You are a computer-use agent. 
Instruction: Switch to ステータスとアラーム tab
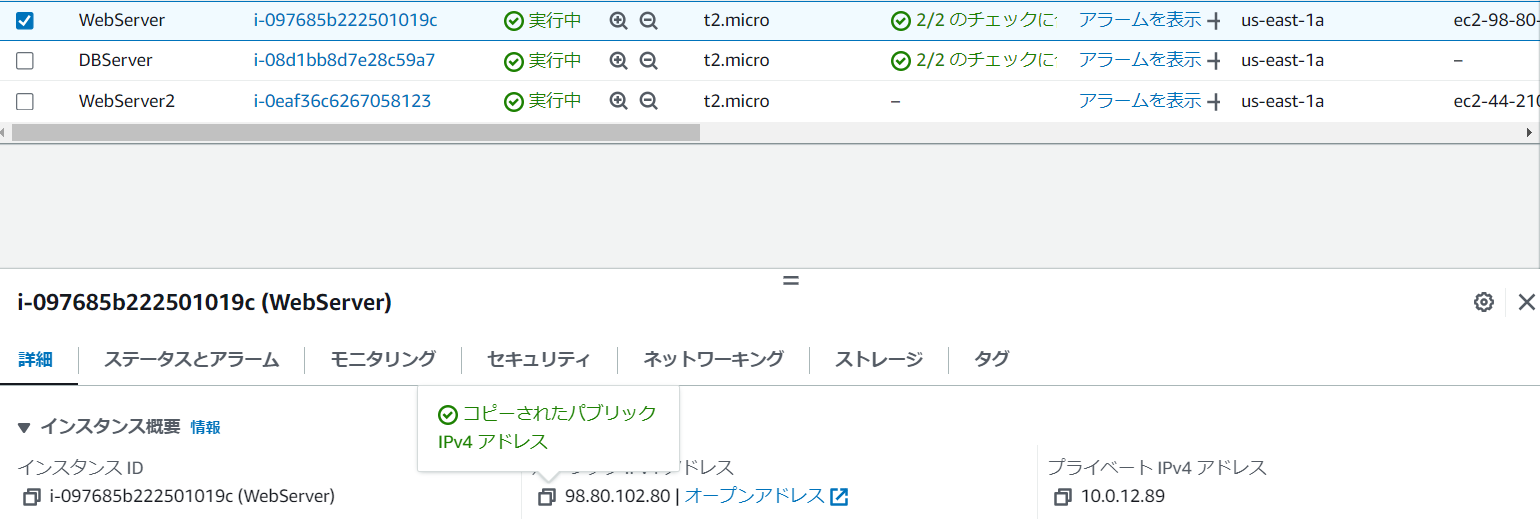[x=191, y=359]
